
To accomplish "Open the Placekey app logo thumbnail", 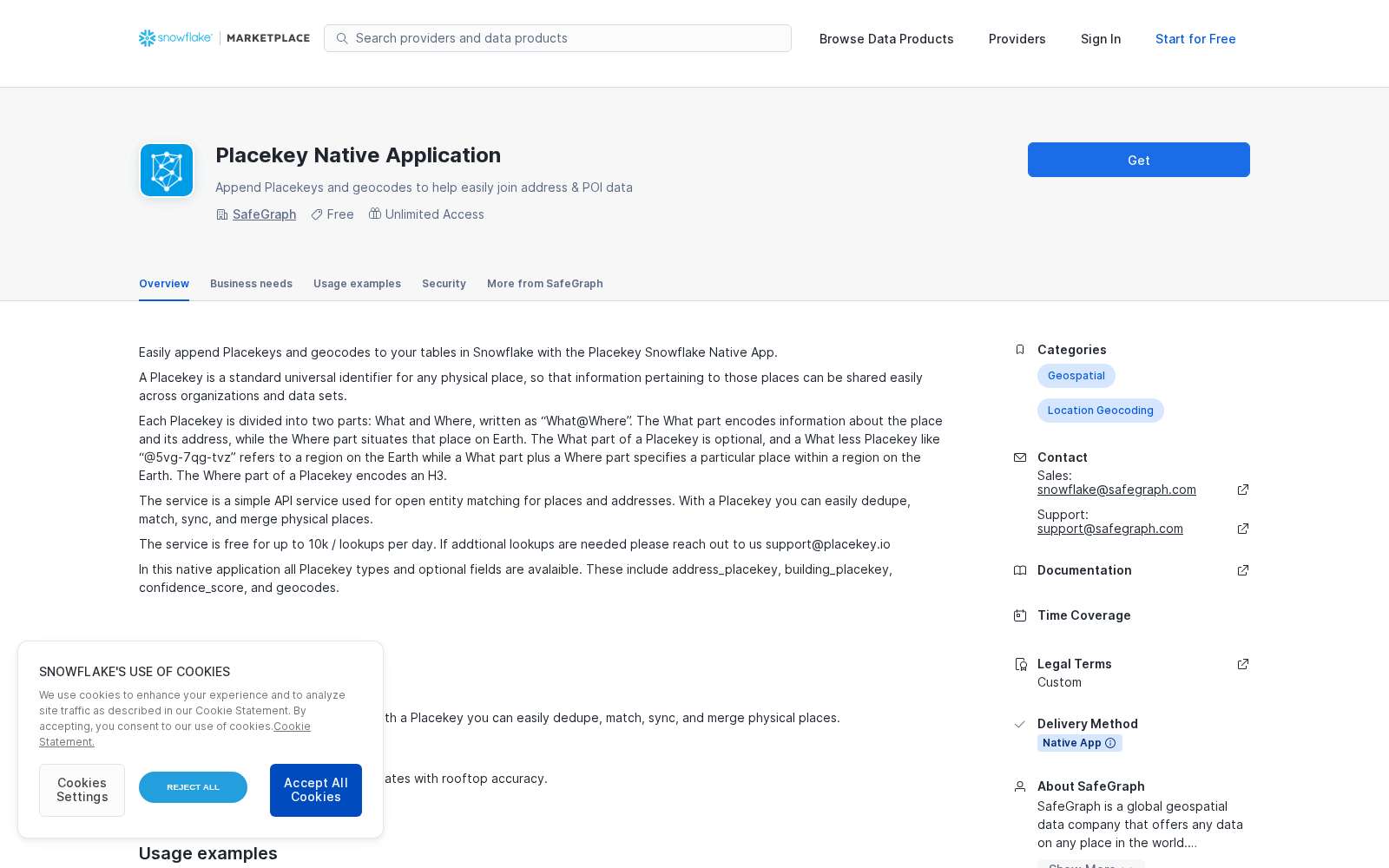I will tap(167, 170).
